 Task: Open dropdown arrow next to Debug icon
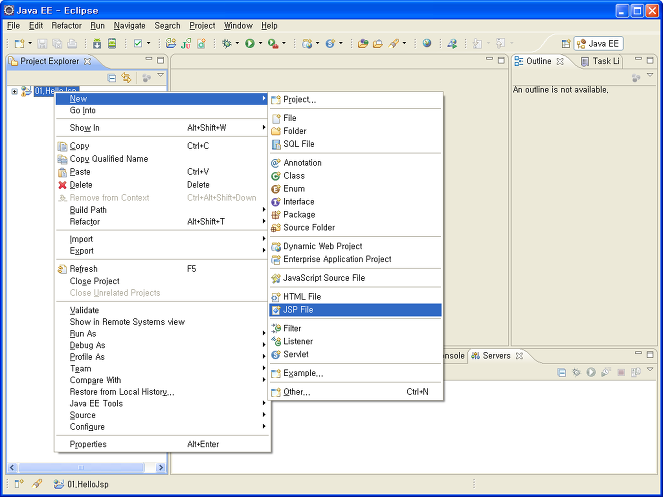pos(237,43)
